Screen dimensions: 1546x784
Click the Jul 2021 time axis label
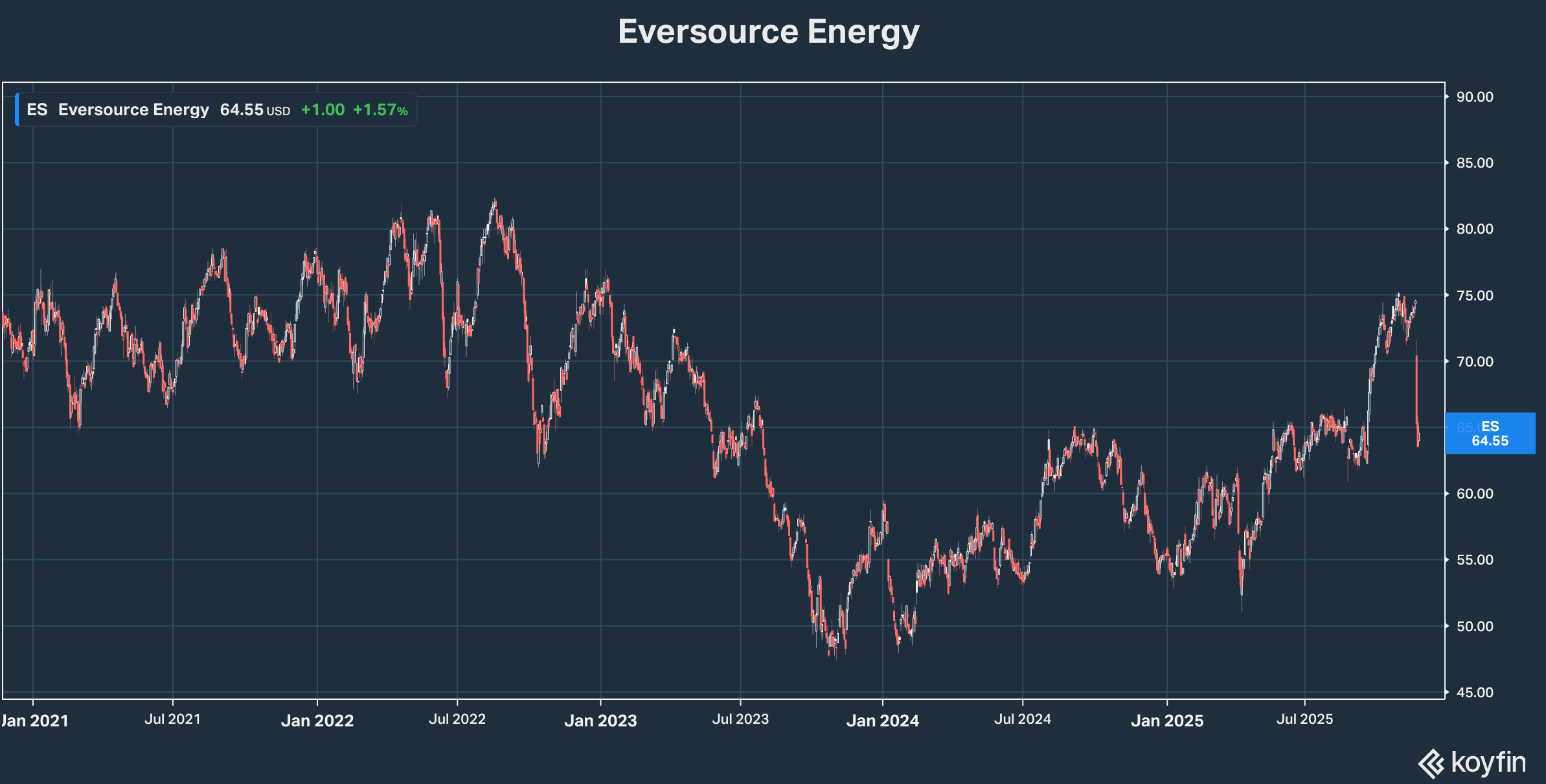[172, 719]
